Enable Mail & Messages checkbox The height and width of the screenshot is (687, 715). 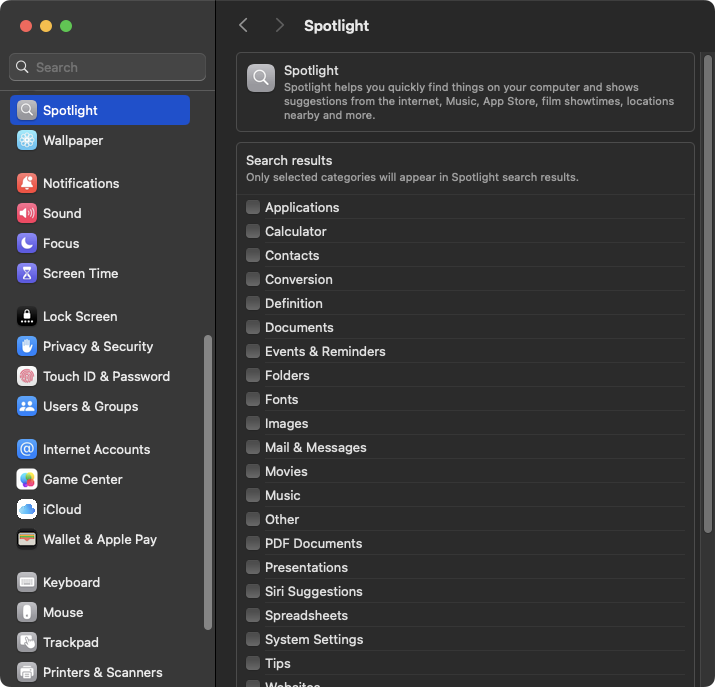tap(253, 447)
